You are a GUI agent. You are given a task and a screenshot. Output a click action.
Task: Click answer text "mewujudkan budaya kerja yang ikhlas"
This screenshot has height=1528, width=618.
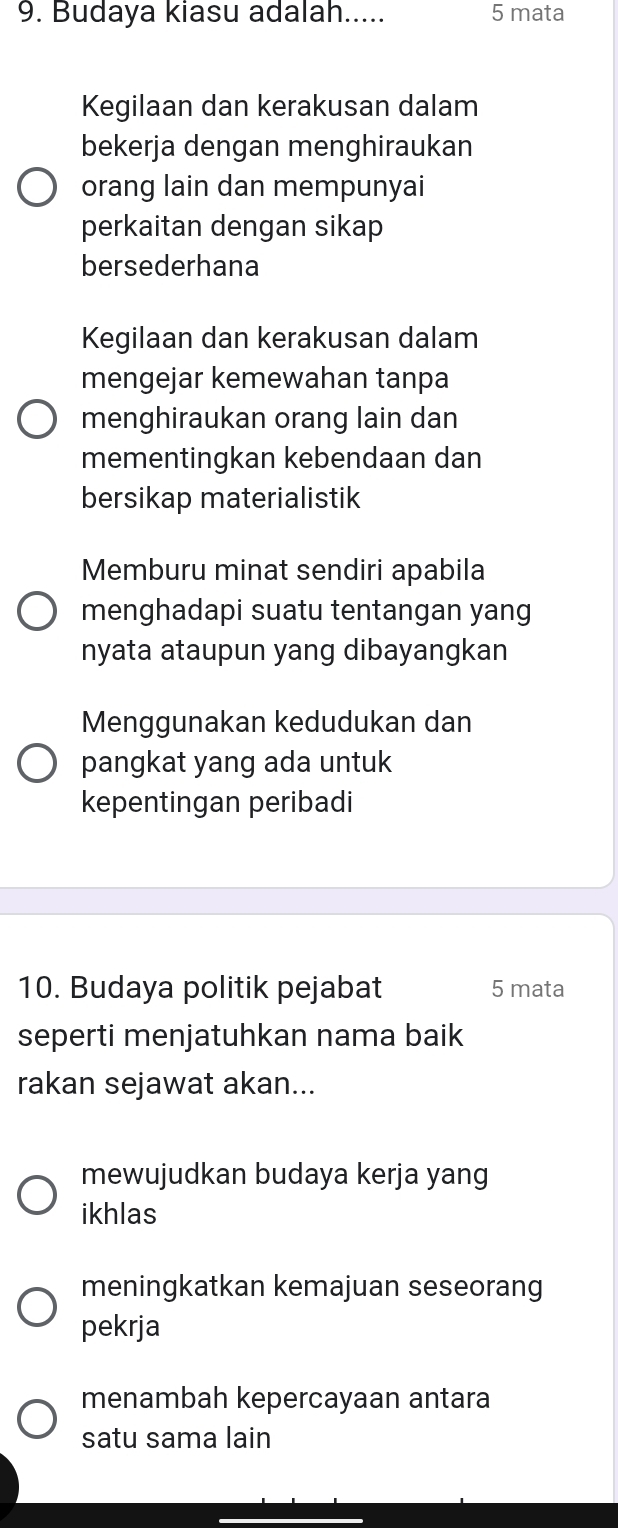(x=286, y=1194)
